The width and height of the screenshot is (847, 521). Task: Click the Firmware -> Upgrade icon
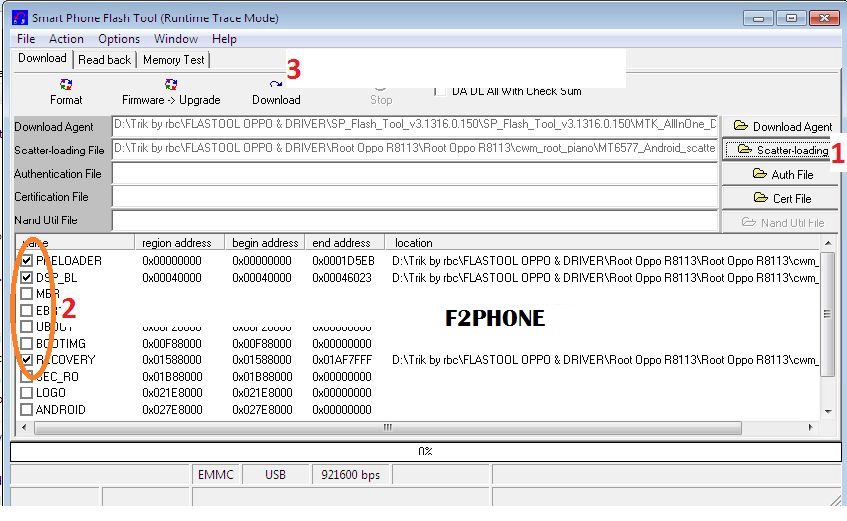tap(171, 85)
